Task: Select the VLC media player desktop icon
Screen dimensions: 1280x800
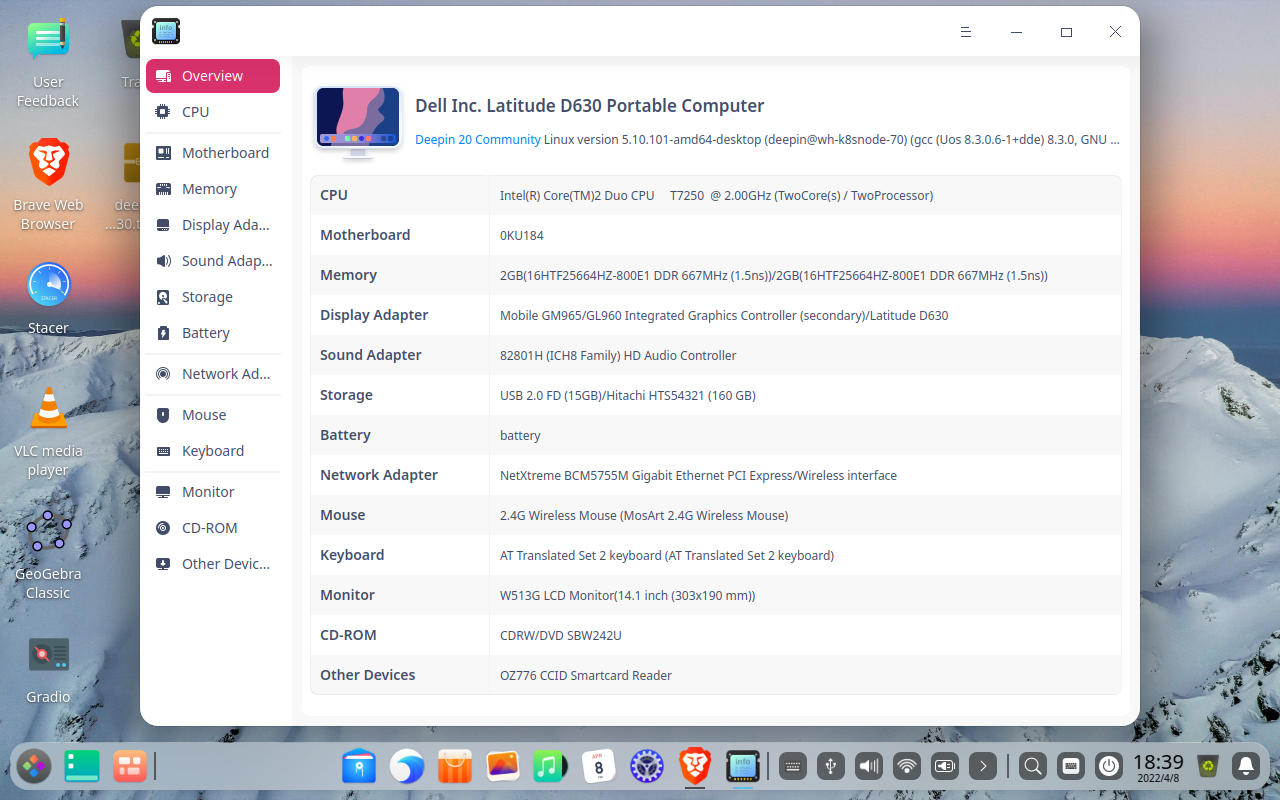Action: point(48,433)
